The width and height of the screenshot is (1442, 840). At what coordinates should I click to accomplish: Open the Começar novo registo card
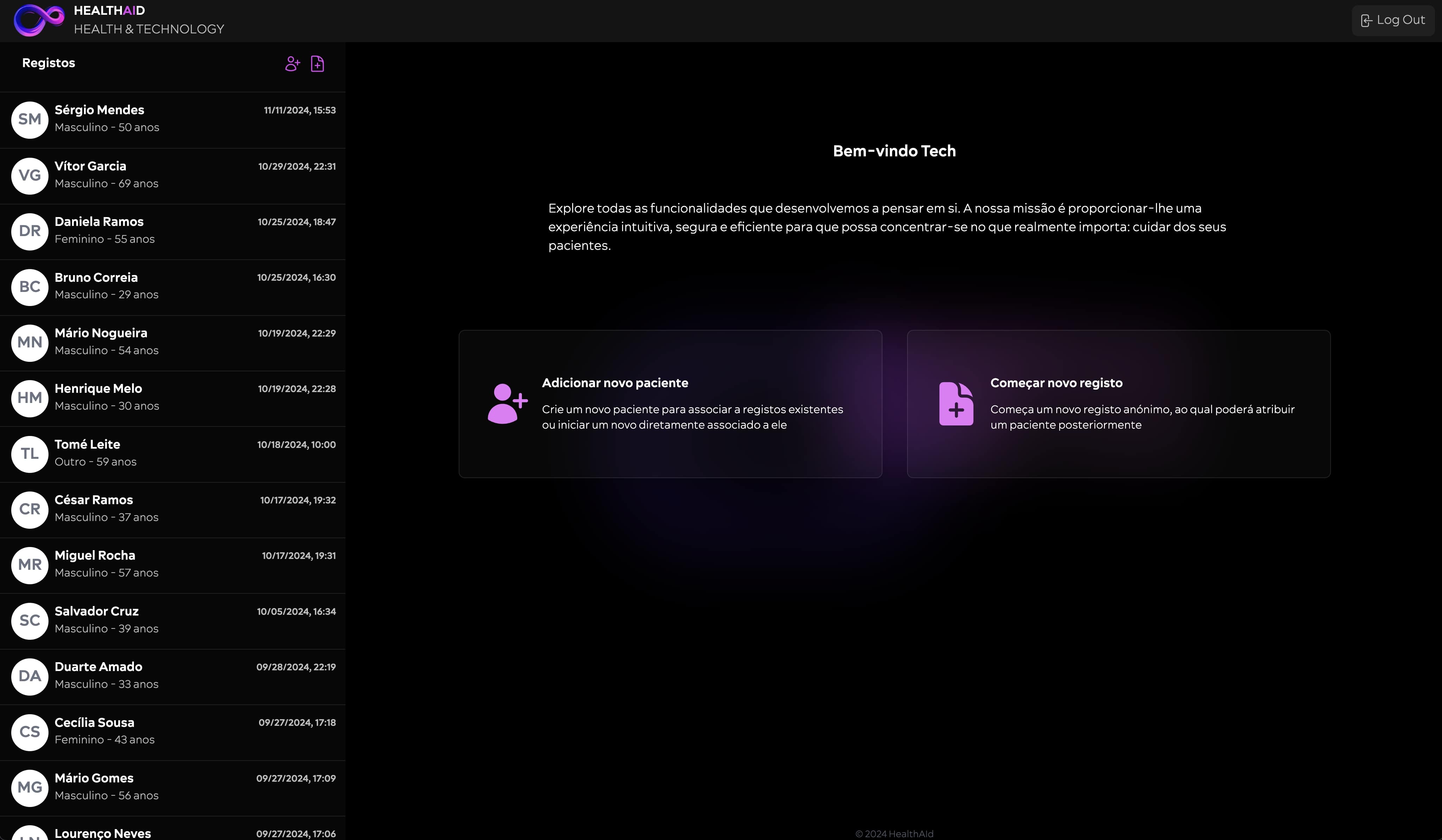click(1118, 404)
